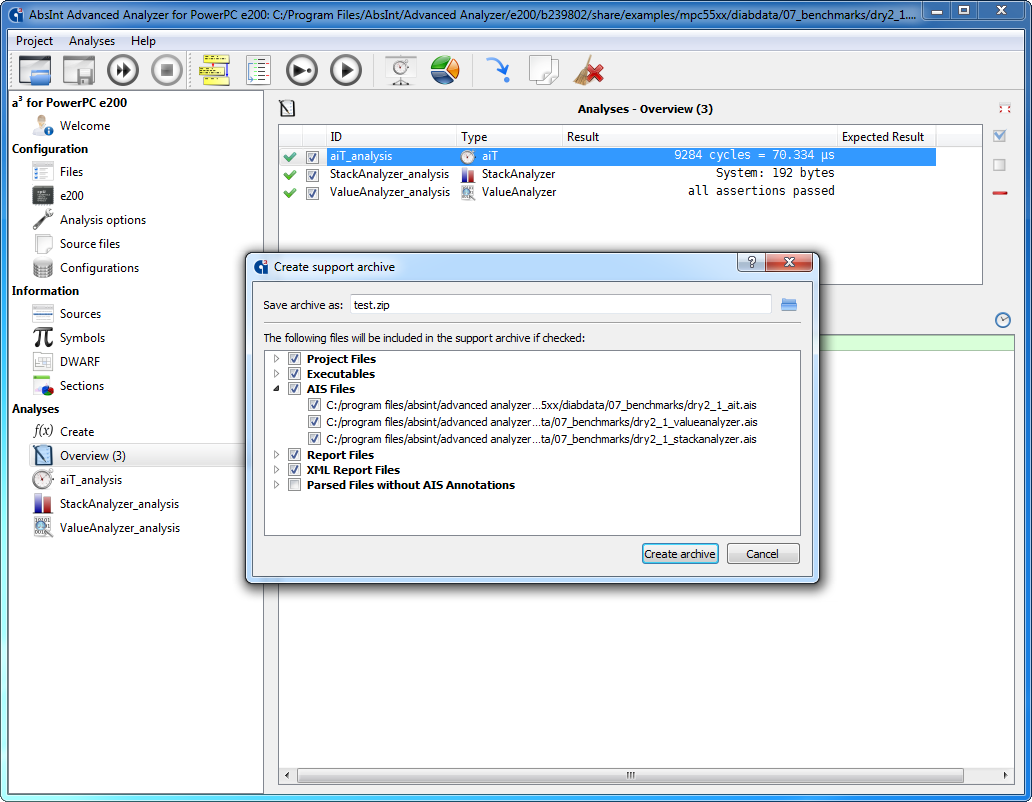
Task: Click the copy documents toolbar icon
Action: (x=544, y=70)
